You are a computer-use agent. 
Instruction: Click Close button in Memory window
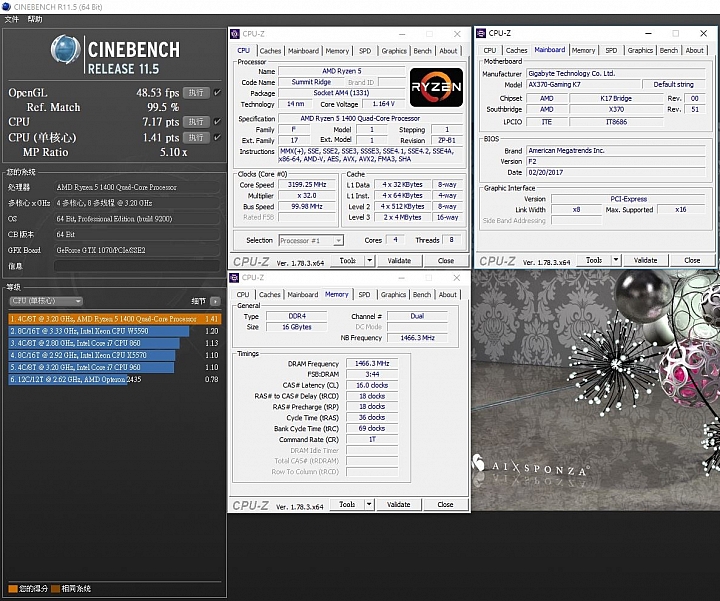coord(445,505)
